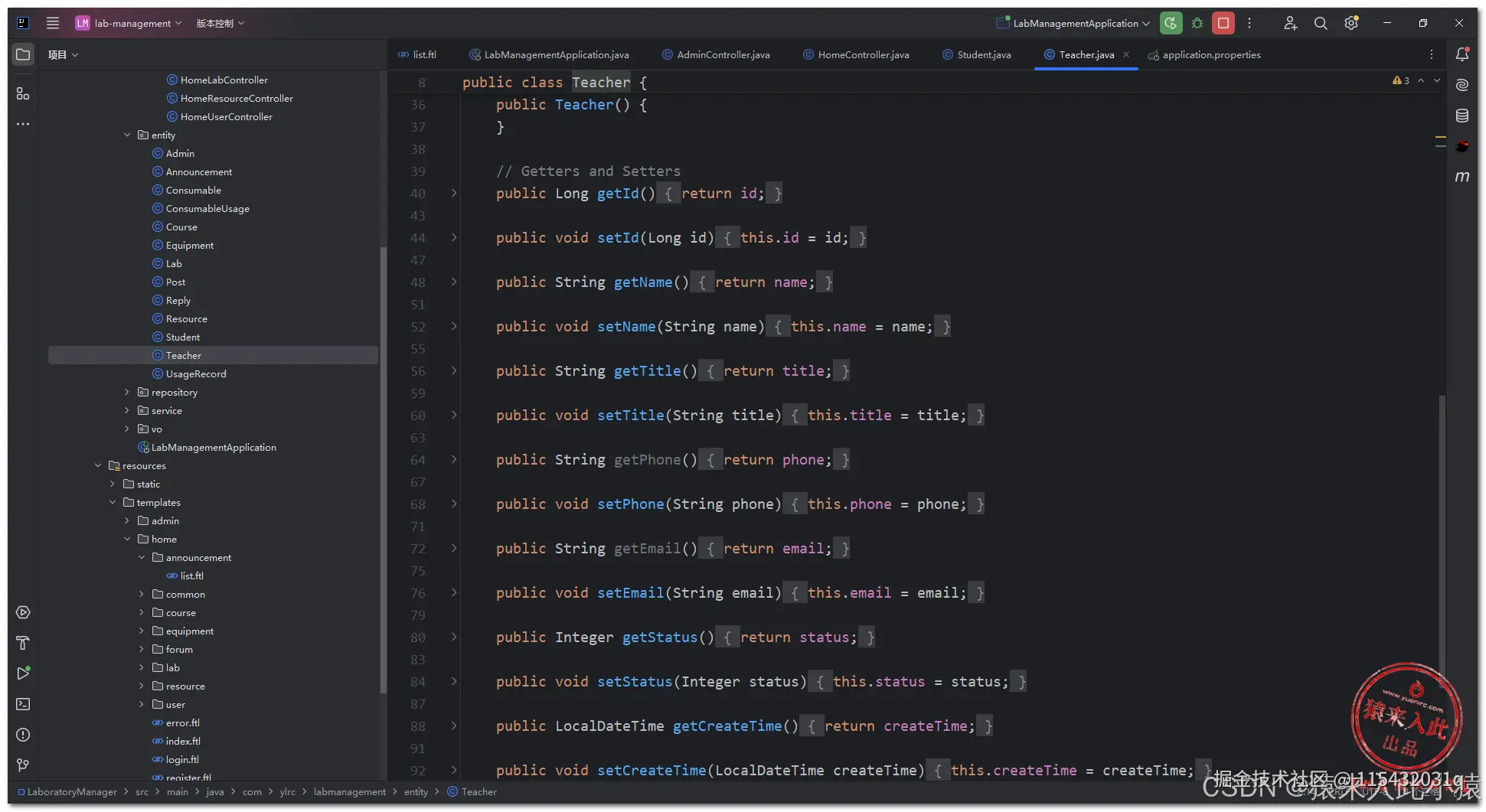Viewport: 1486px width, 812px height.
Task: Open the 项目 view selector dropdown
Action: [63, 54]
